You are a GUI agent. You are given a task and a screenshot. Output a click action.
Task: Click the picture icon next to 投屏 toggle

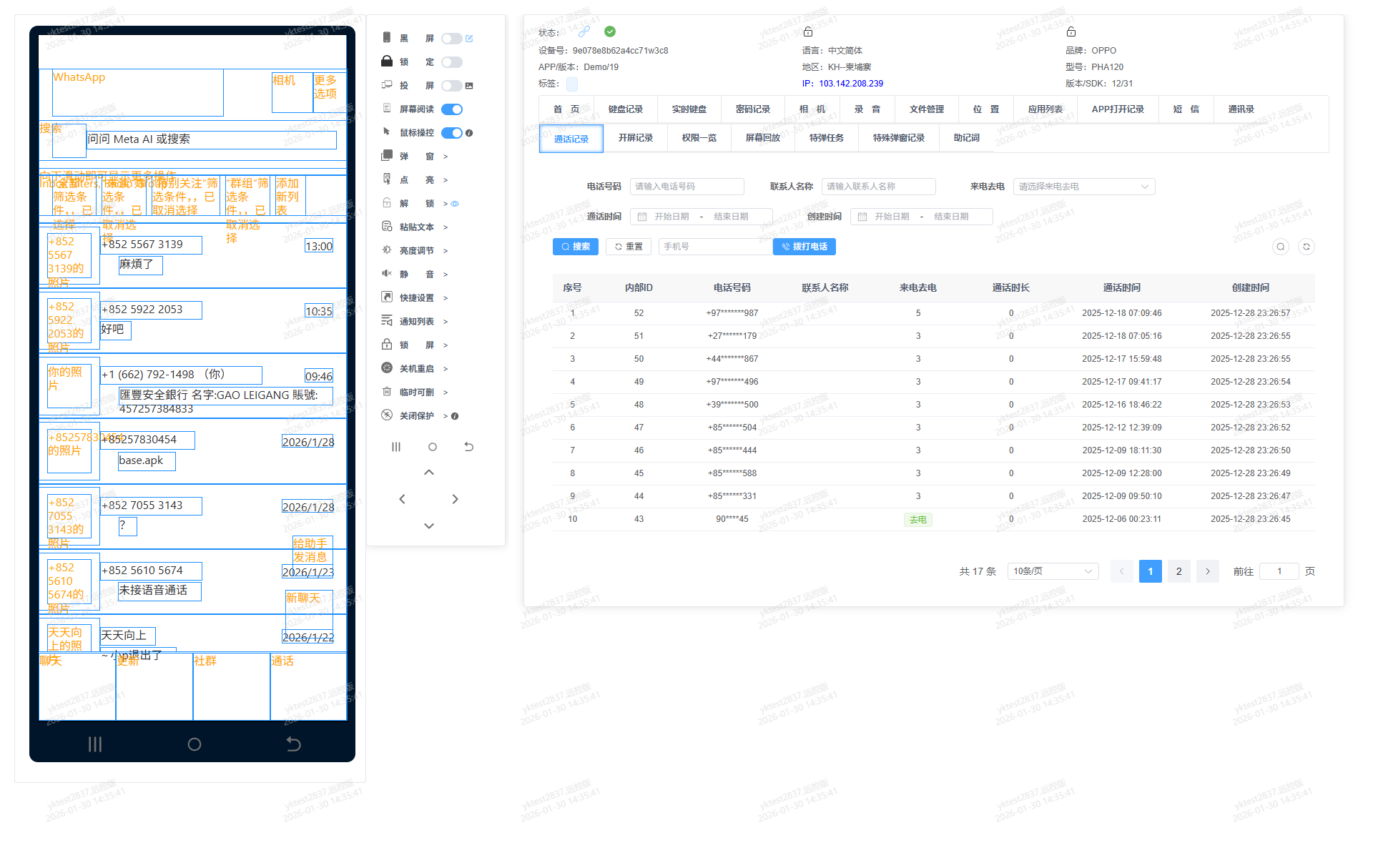click(x=469, y=86)
